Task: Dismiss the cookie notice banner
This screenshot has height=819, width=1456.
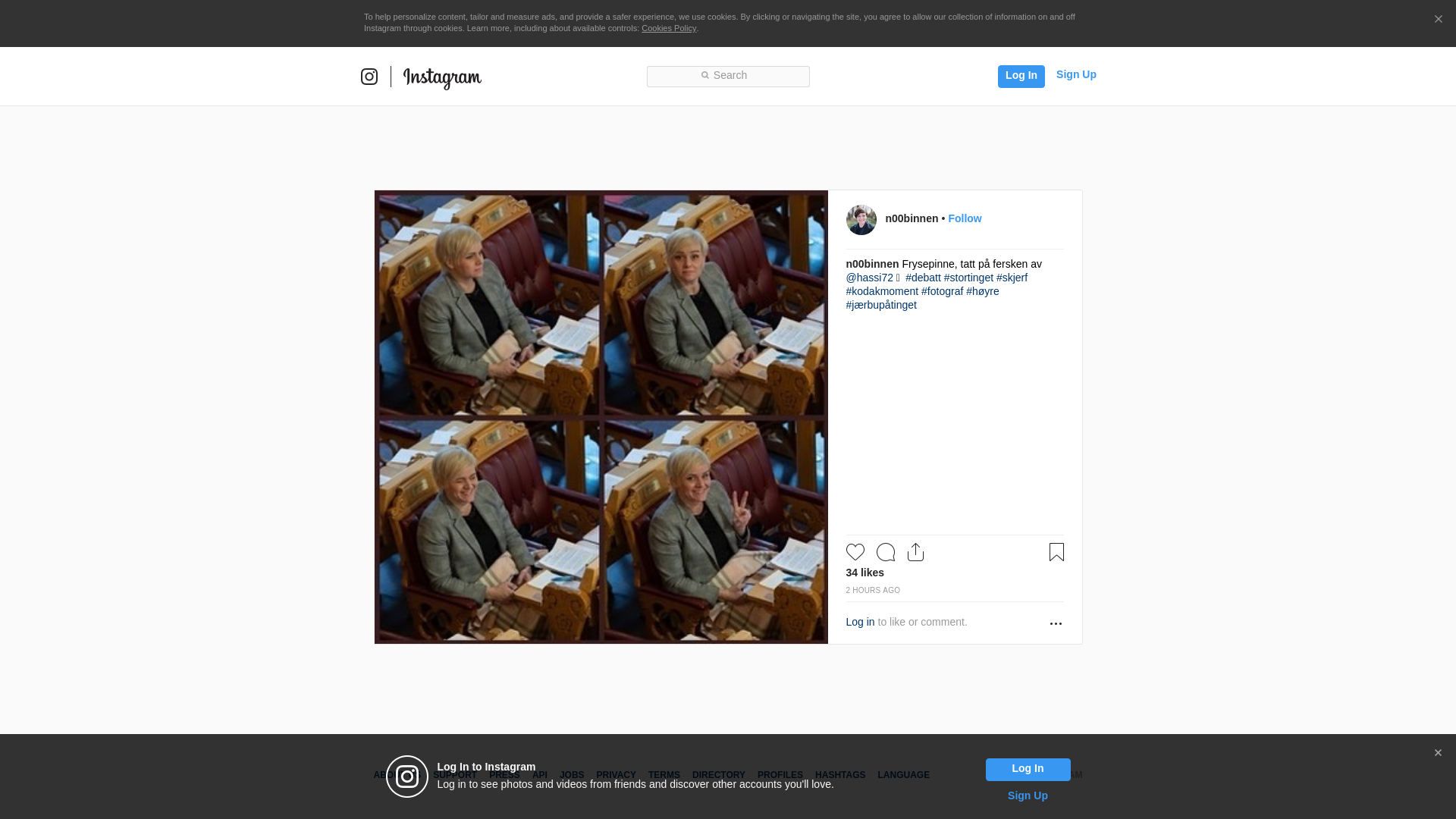Action: pyautogui.click(x=1438, y=20)
